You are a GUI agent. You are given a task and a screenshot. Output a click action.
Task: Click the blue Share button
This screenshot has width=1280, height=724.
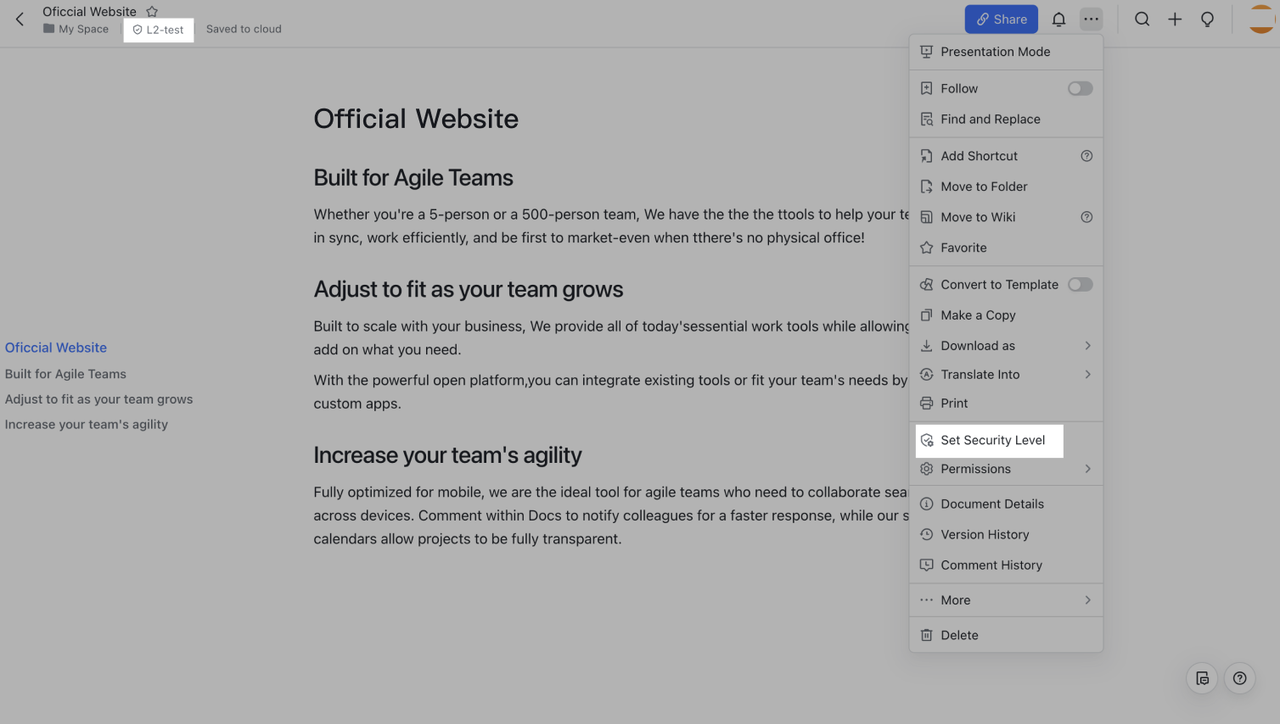[x=1001, y=19]
